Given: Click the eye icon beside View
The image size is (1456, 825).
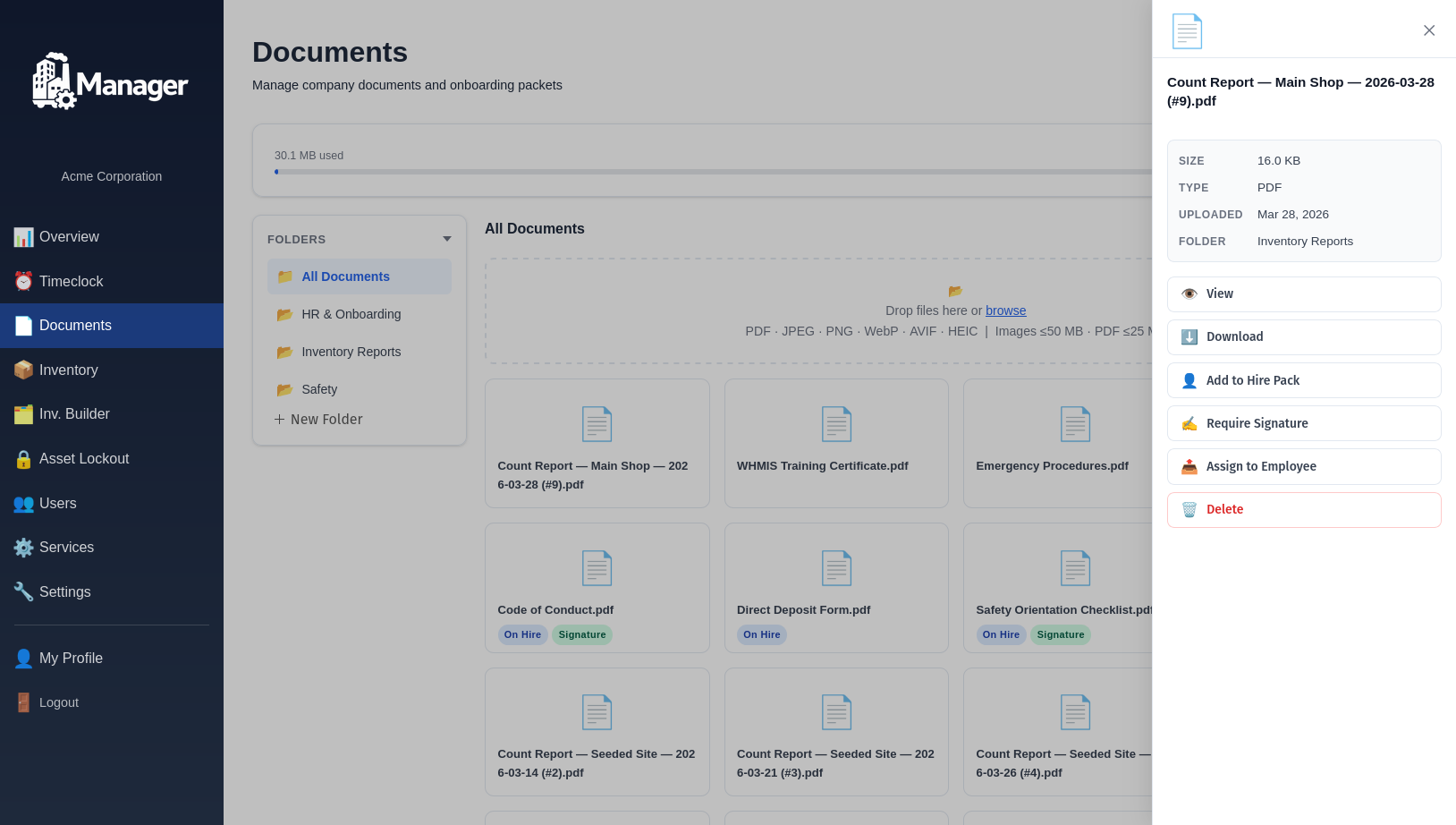Looking at the screenshot, I should click(1189, 294).
